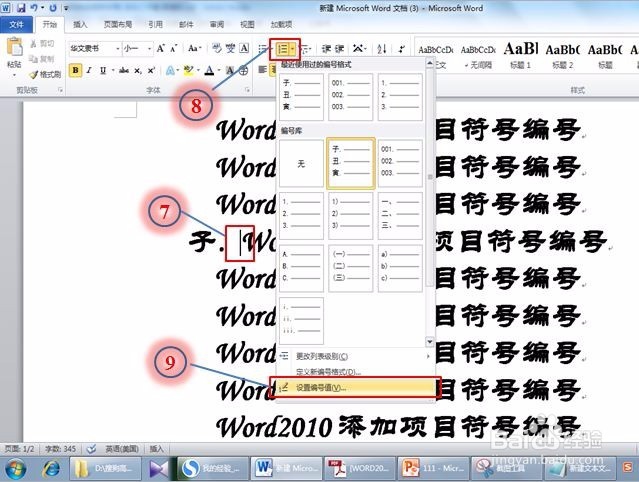
Task: Open the Windows Start menu
Action: point(15,469)
